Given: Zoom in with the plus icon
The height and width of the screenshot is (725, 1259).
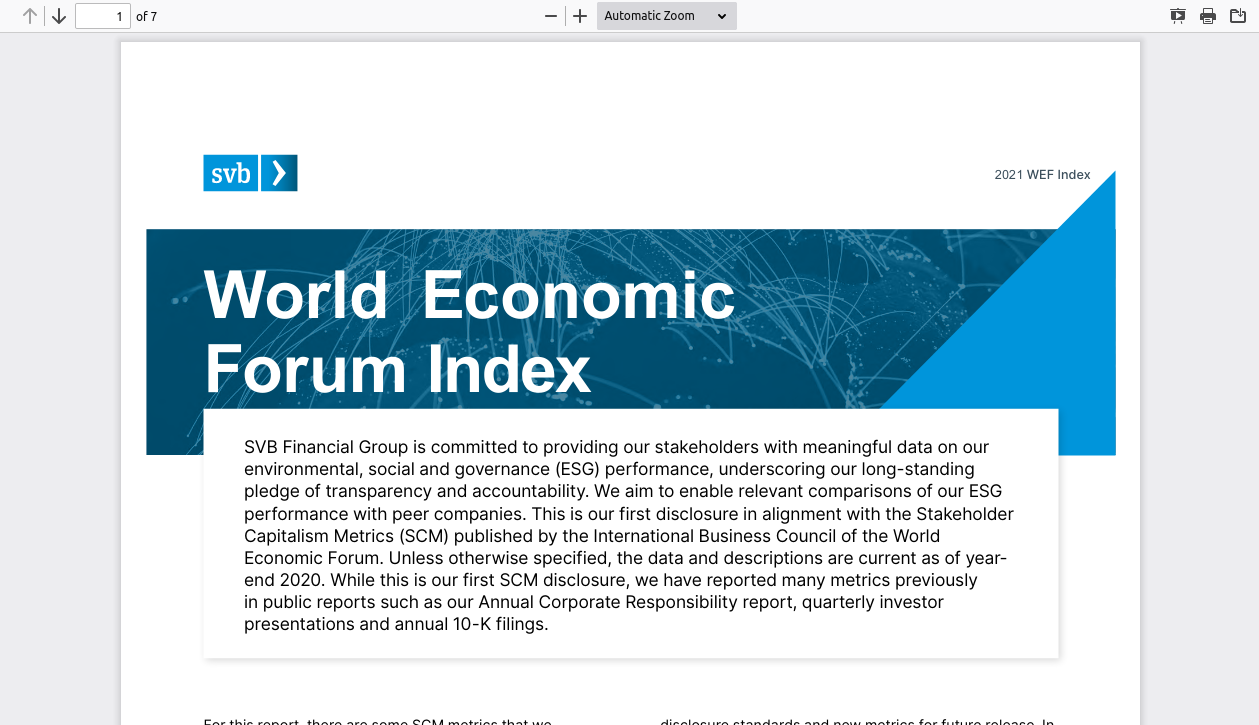Looking at the screenshot, I should 580,16.
